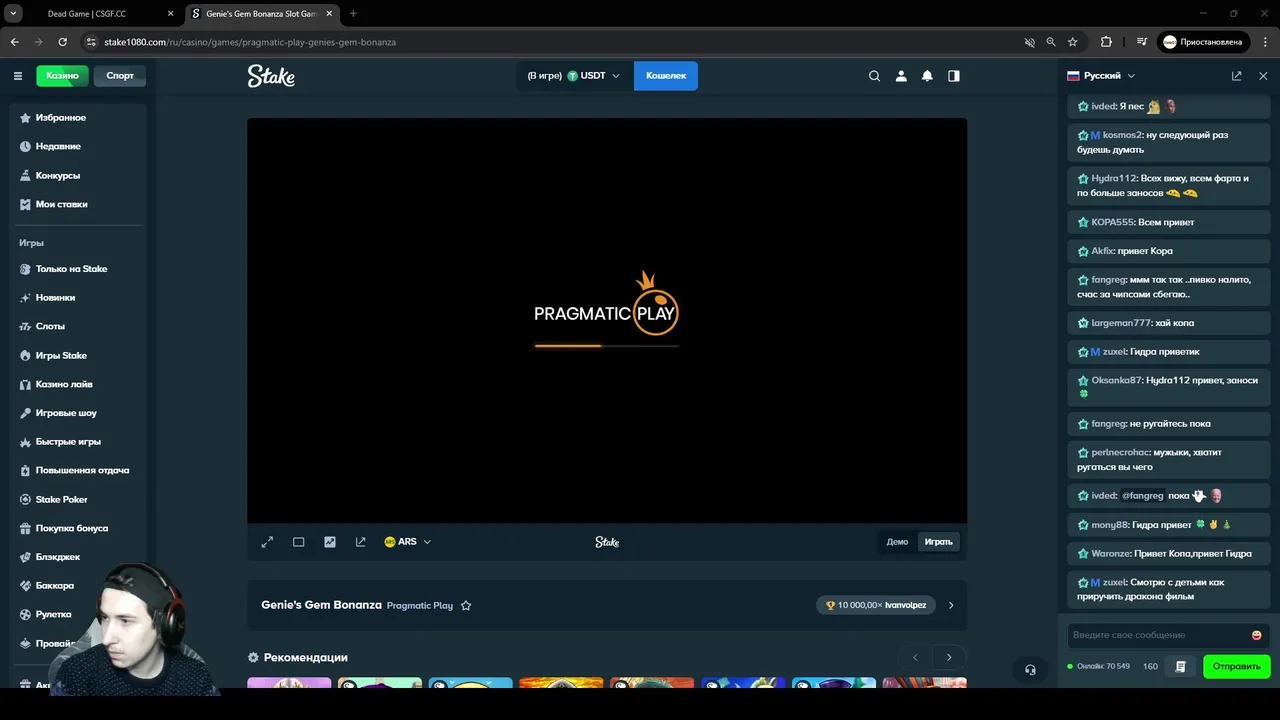Open the search magnifier icon

click(874, 76)
